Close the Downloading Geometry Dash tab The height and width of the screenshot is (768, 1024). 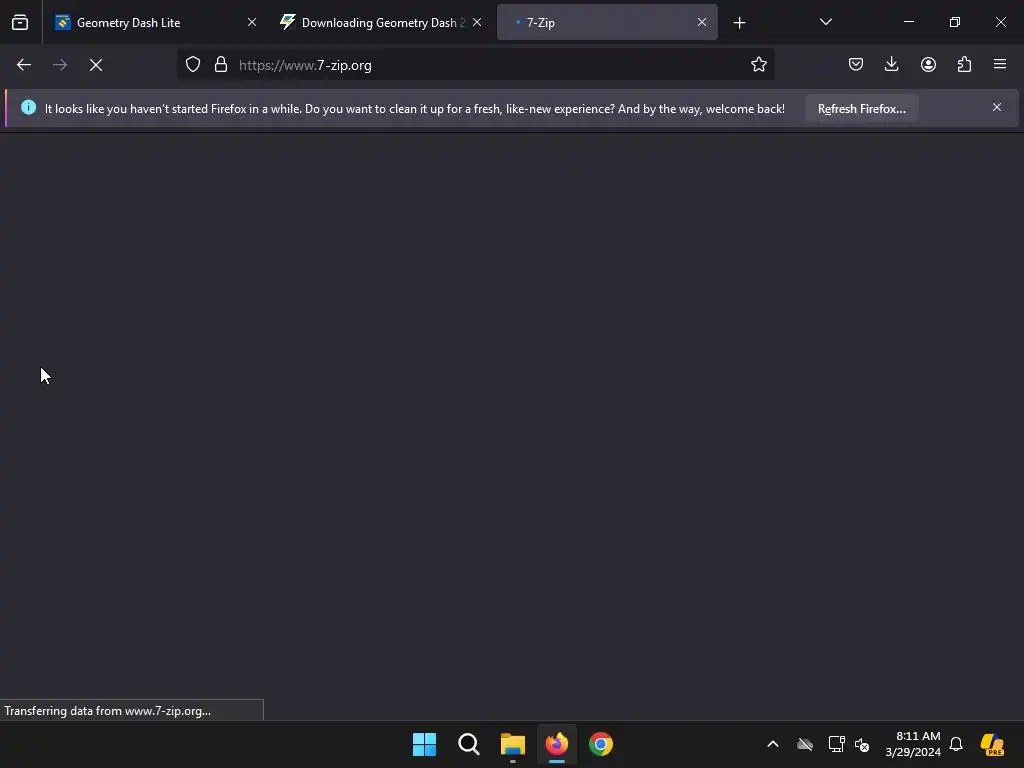point(477,22)
